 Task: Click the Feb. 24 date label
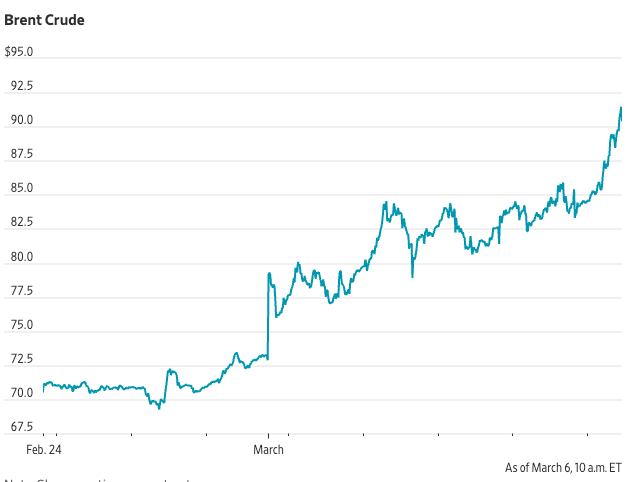(x=44, y=449)
